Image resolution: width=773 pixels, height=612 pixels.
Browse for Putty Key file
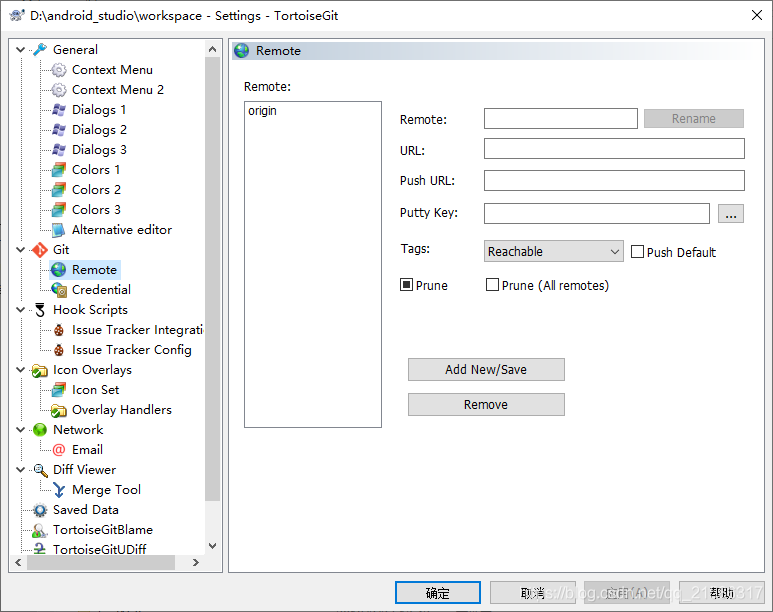[731, 214]
